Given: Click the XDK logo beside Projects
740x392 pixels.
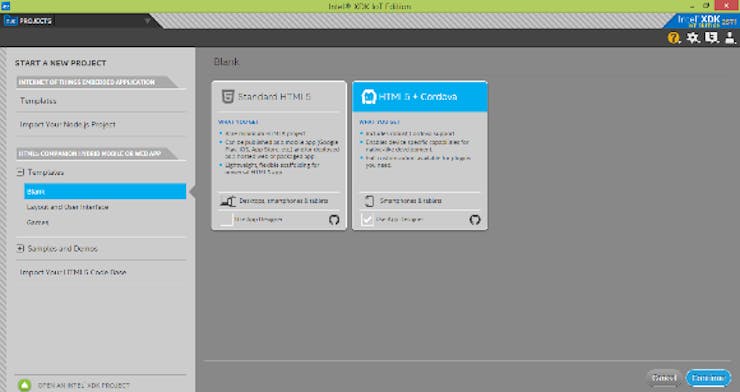Looking at the screenshot, I should point(10,21).
